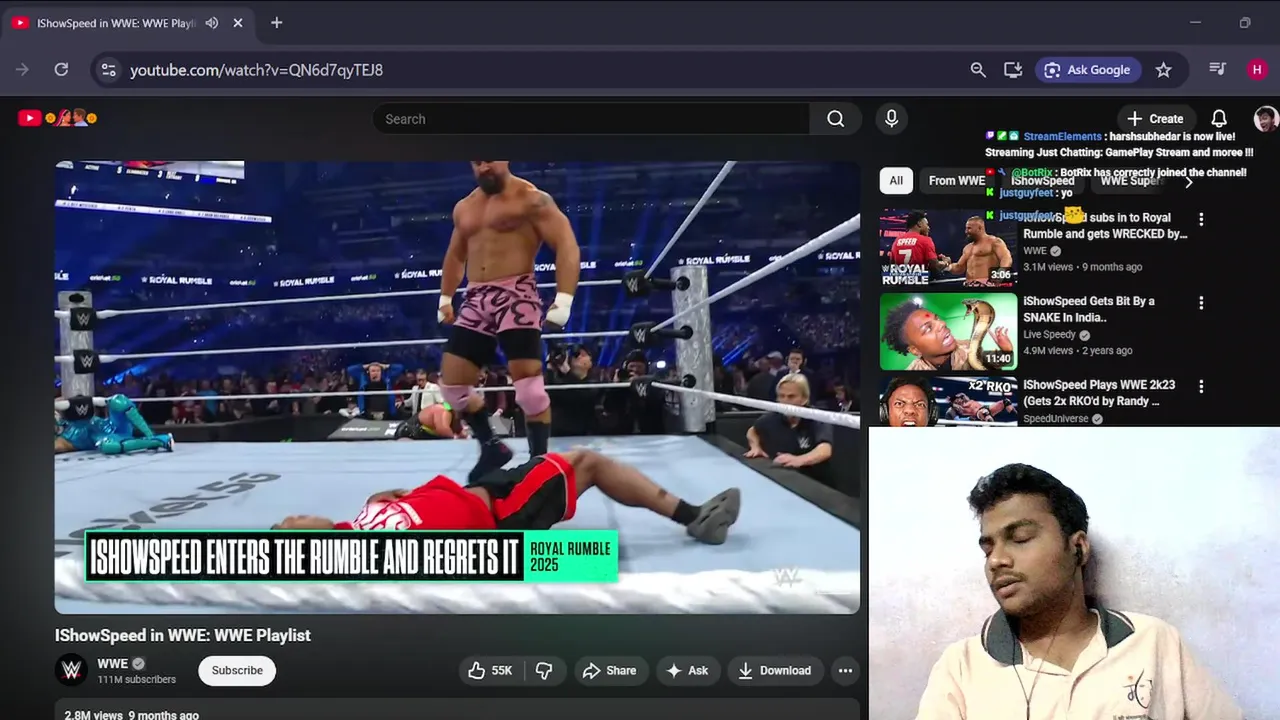Click in the YouTube search box
The width and height of the screenshot is (1280, 720).
click(x=590, y=118)
